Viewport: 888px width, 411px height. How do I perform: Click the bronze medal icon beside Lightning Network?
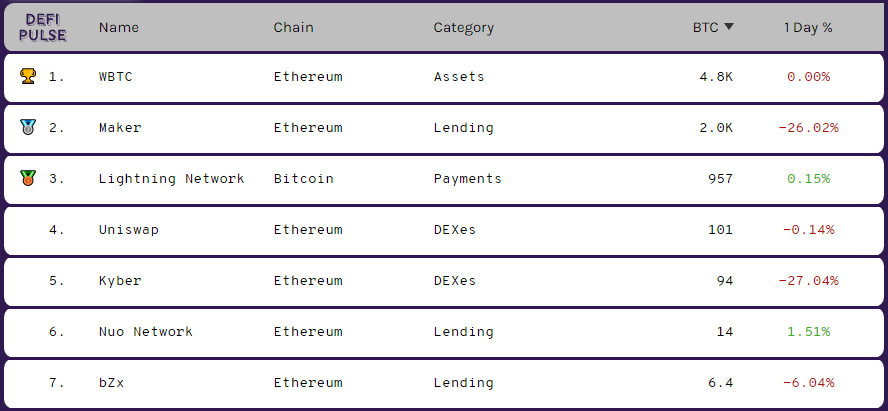27,178
